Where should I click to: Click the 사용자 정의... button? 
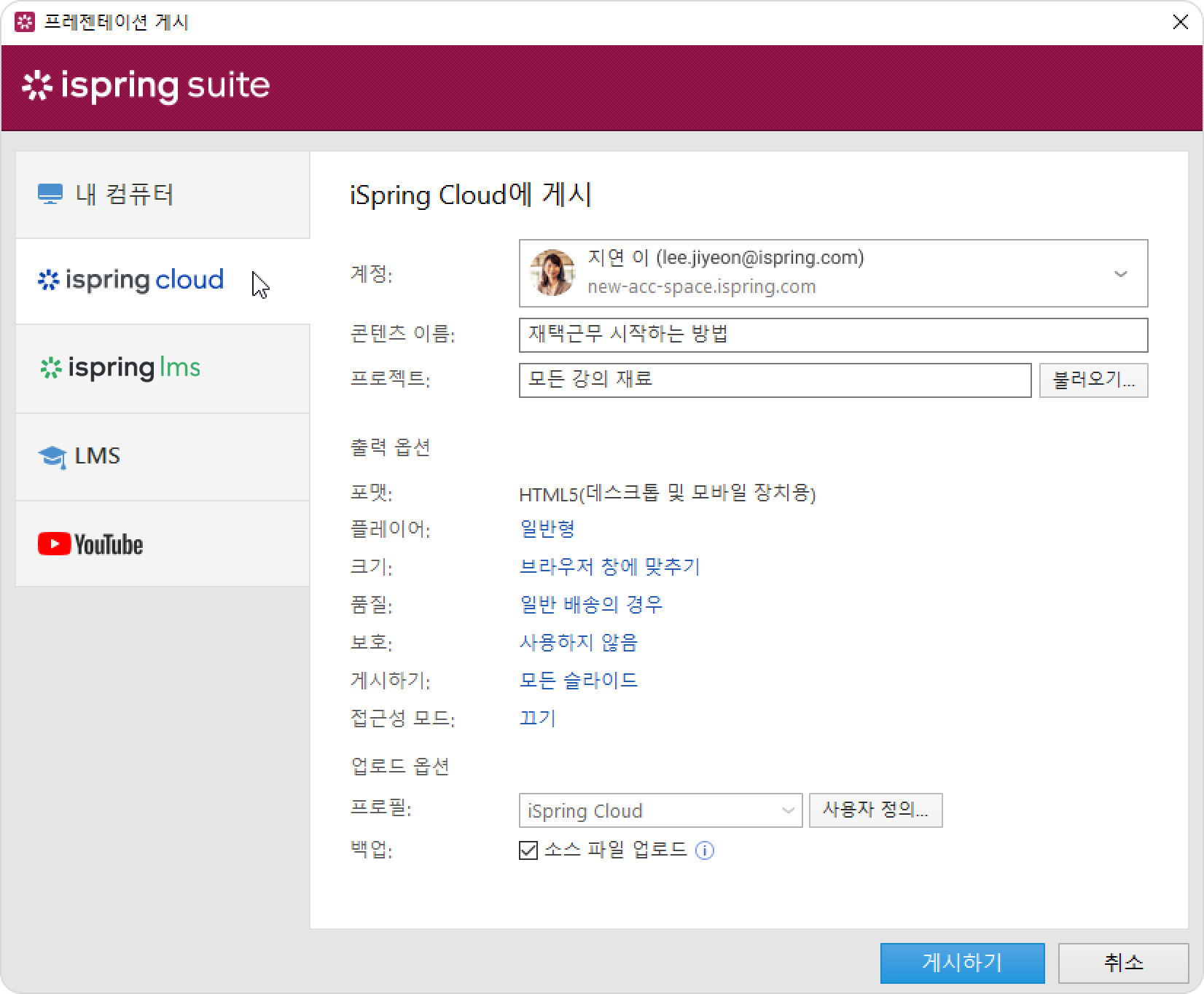tap(875, 810)
